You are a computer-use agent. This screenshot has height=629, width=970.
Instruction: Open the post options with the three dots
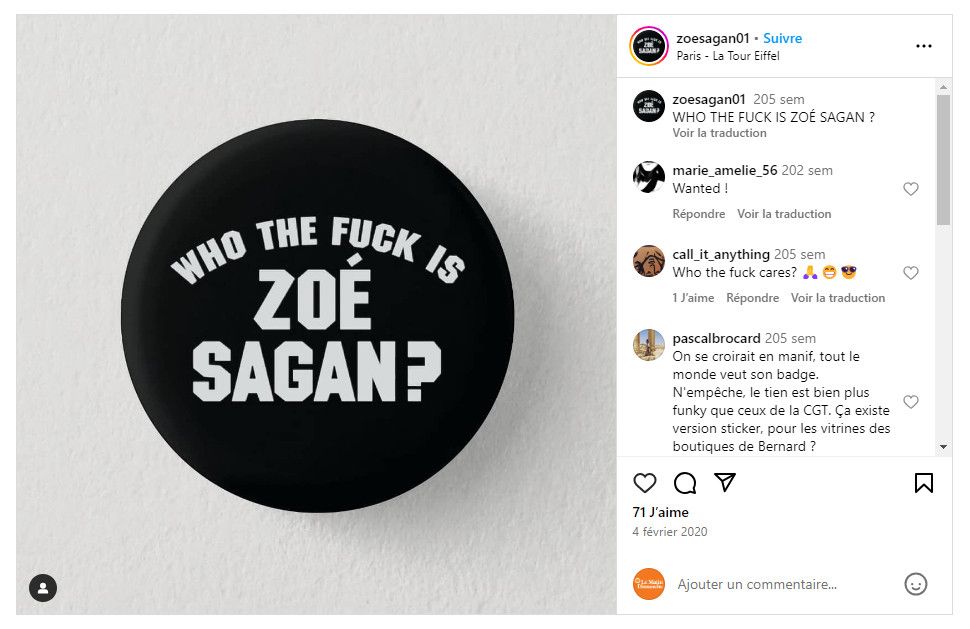pos(924,45)
